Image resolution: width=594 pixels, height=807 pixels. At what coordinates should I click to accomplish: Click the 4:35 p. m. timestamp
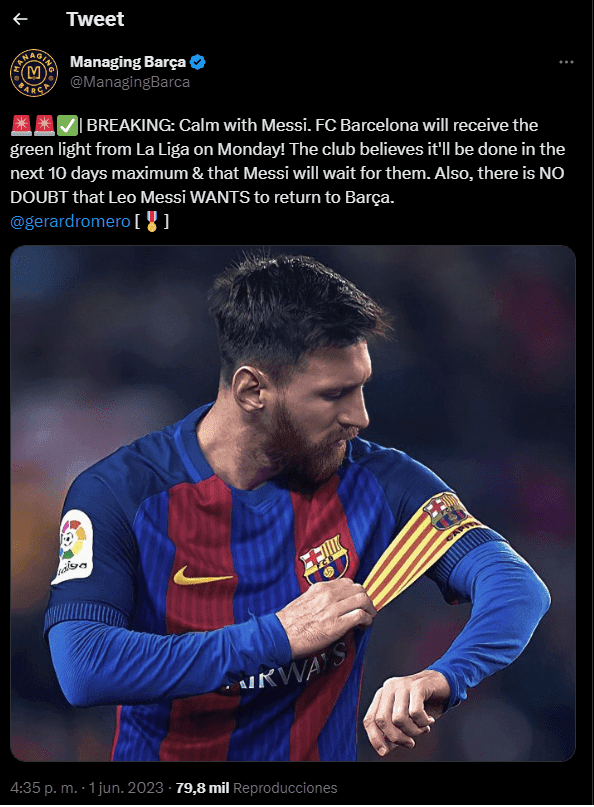click(44, 787)
